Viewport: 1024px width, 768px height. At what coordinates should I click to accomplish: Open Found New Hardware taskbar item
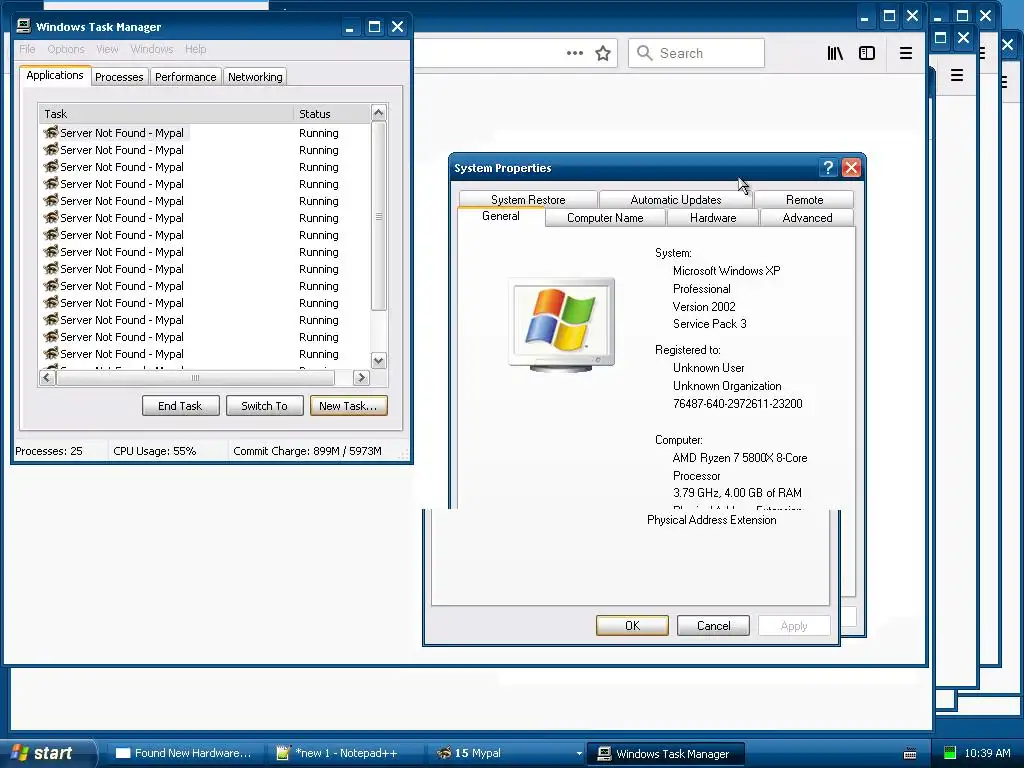click(185, 753)
